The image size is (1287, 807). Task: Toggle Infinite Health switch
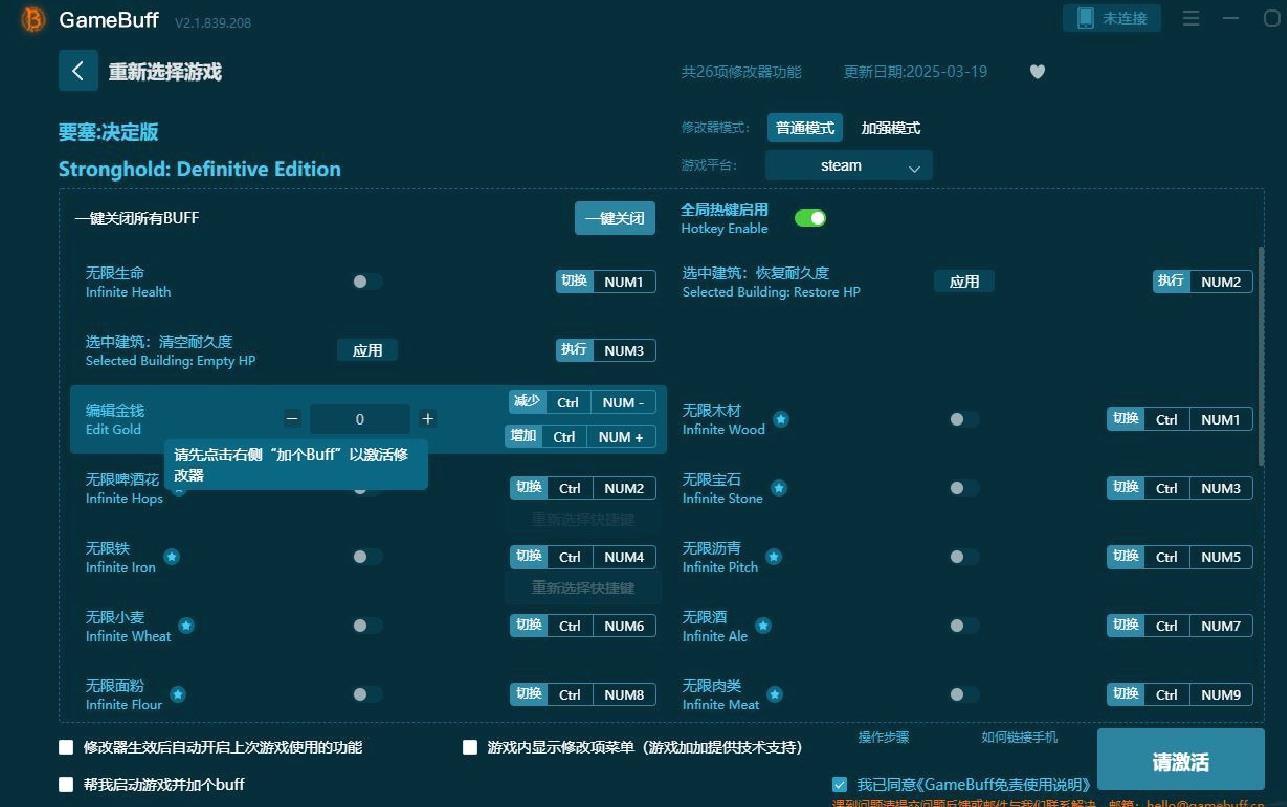367,282
